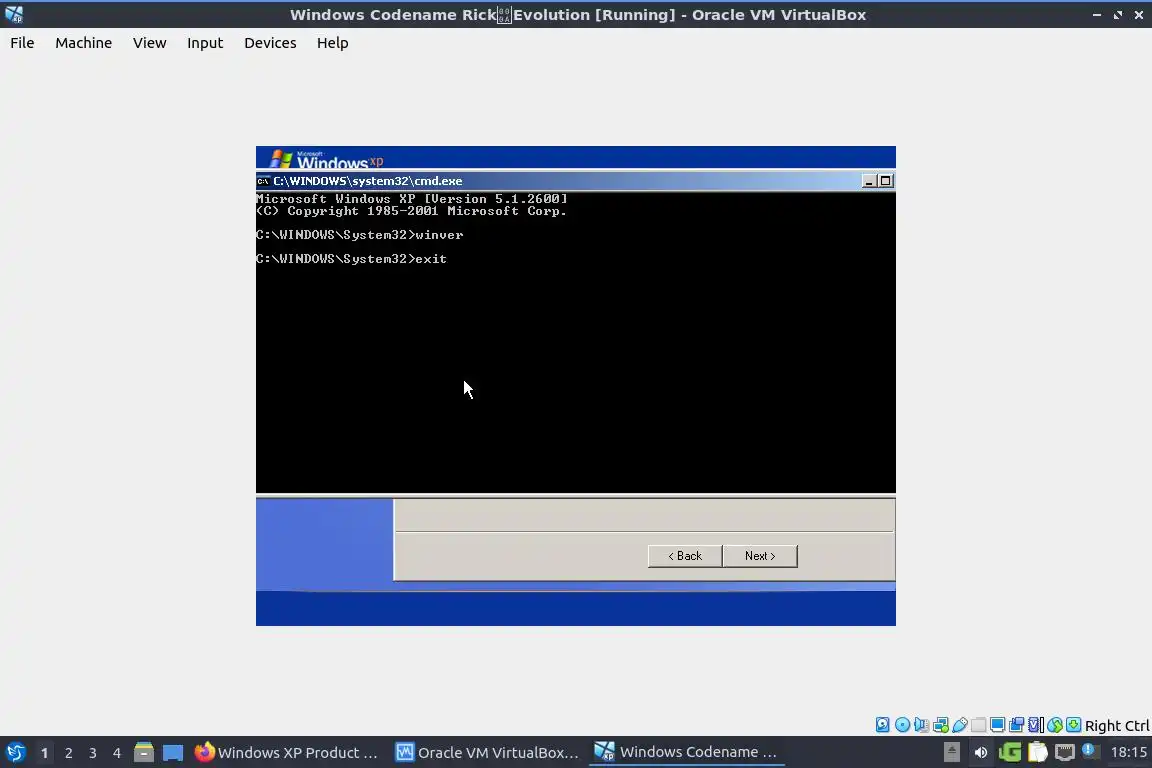Click the 18:15 clock
The image size is (1152, 768).
click(1128, 752)
